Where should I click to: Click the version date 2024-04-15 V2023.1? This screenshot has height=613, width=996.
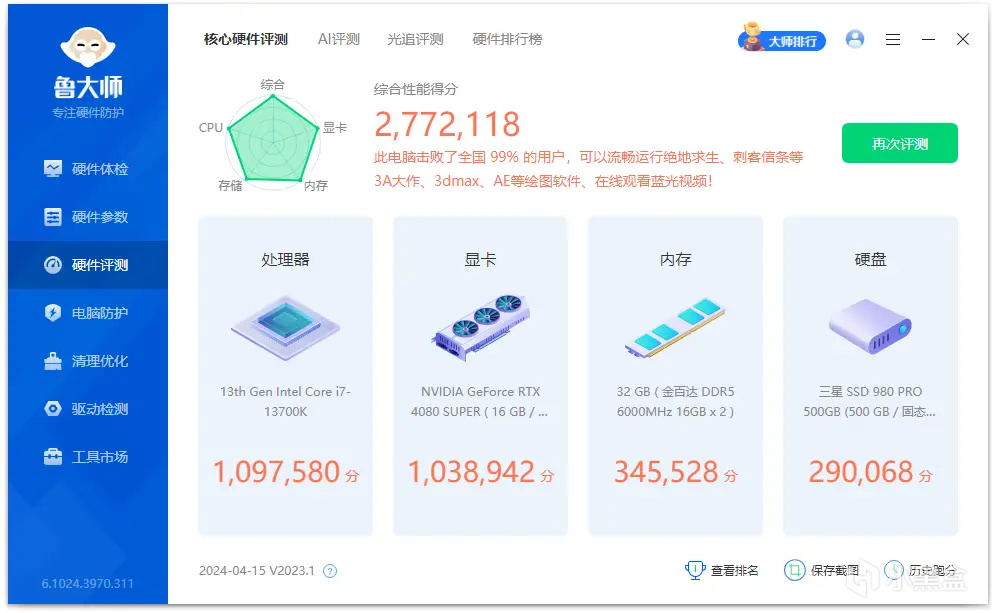[x=257, y=571]
